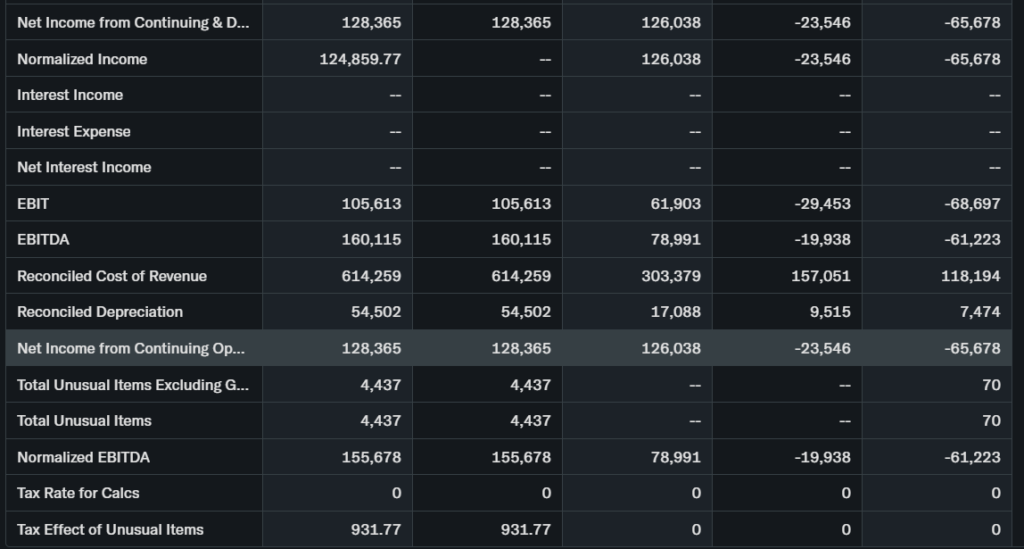The image size is (1024, 549).
Task: Click the -68,697 EBIT value cell
Action: [x=971, y=203]
